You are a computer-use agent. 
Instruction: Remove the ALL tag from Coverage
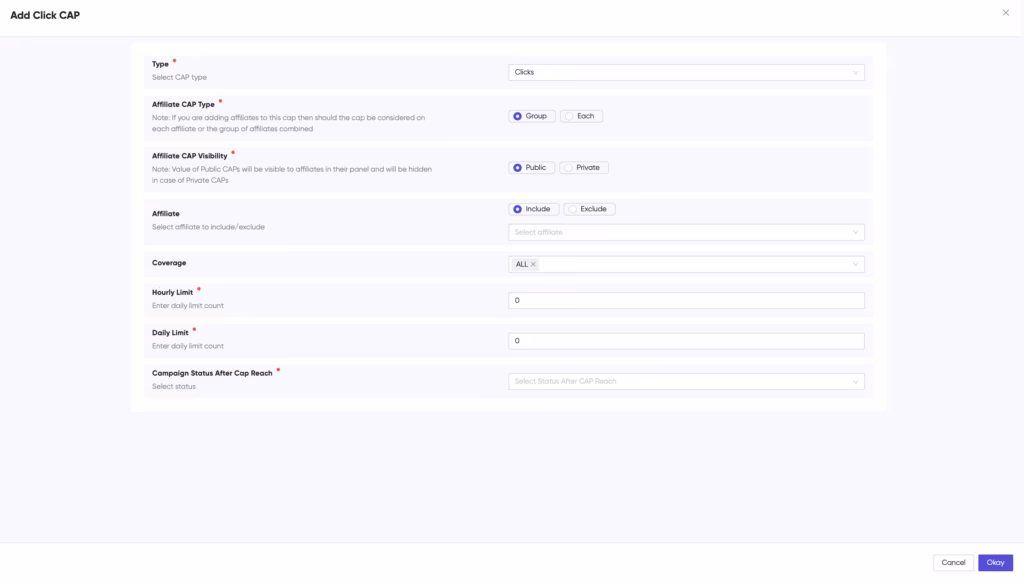click(x=533, y=265)
